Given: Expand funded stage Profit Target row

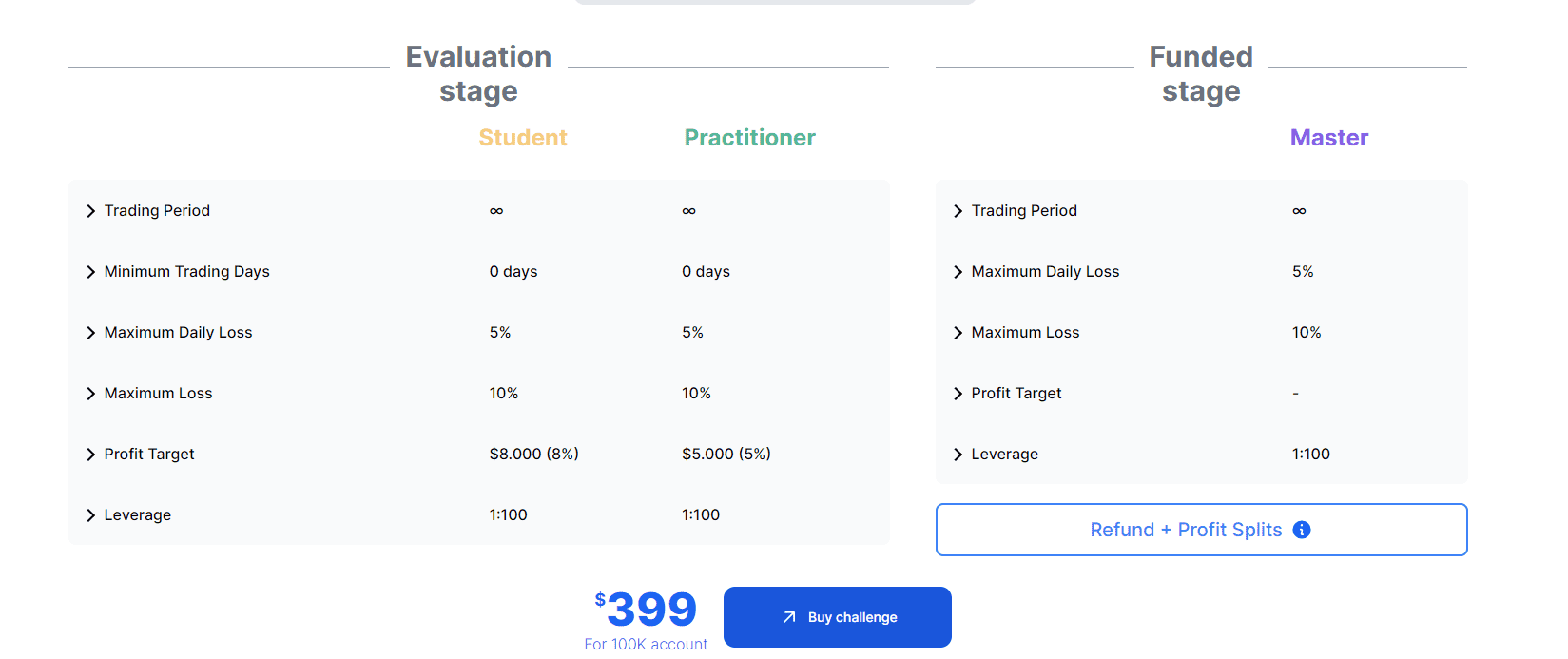Looking at the screenshot, I should (958, 394).
